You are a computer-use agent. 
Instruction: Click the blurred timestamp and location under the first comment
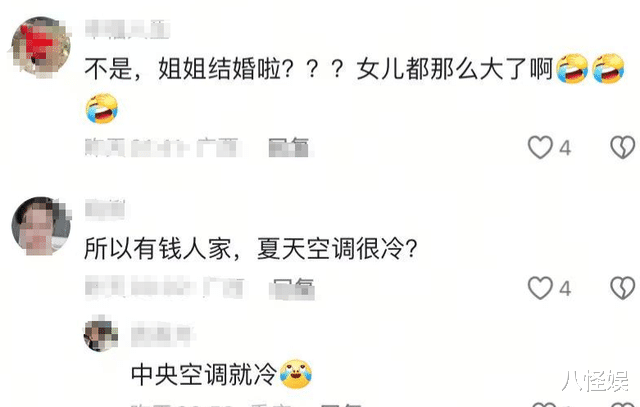pyautogui.click(x=164, y=147)
